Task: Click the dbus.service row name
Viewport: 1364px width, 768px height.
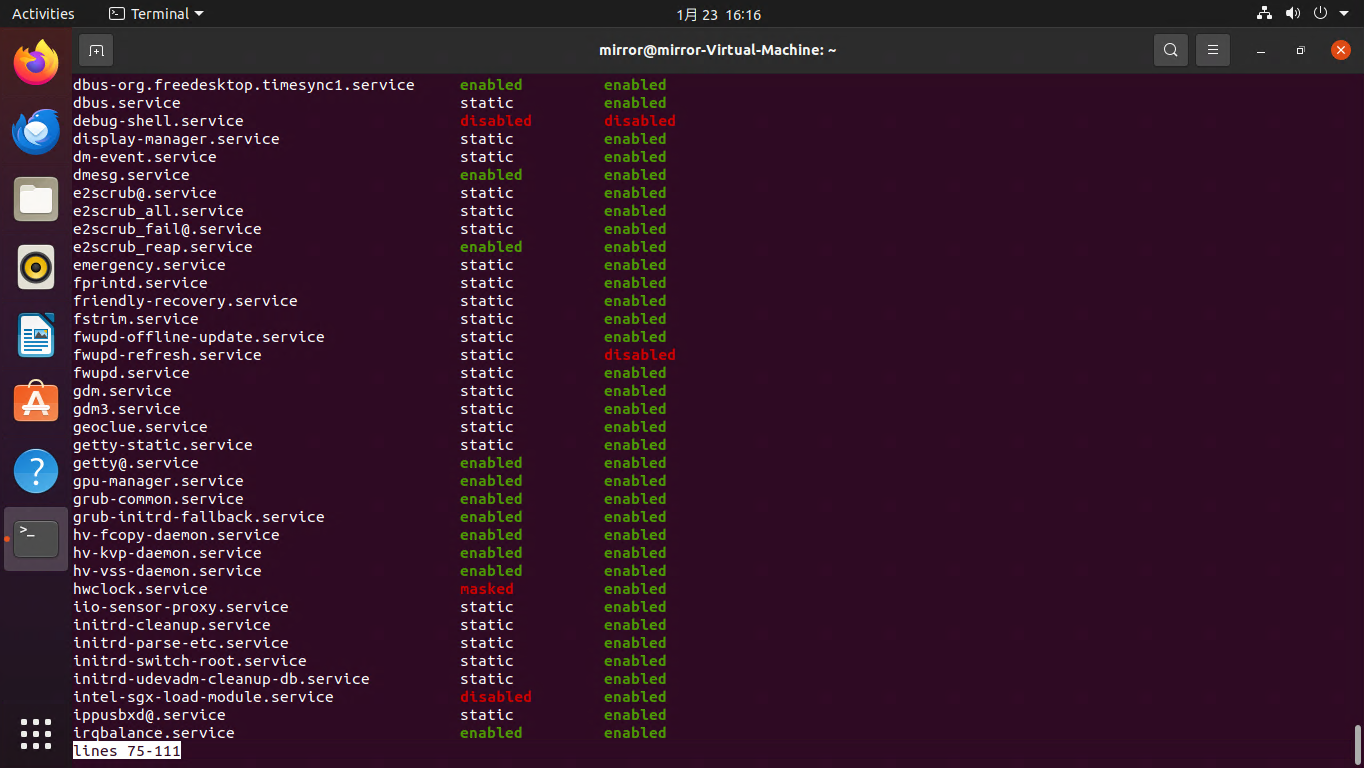Action: (127, 103)
